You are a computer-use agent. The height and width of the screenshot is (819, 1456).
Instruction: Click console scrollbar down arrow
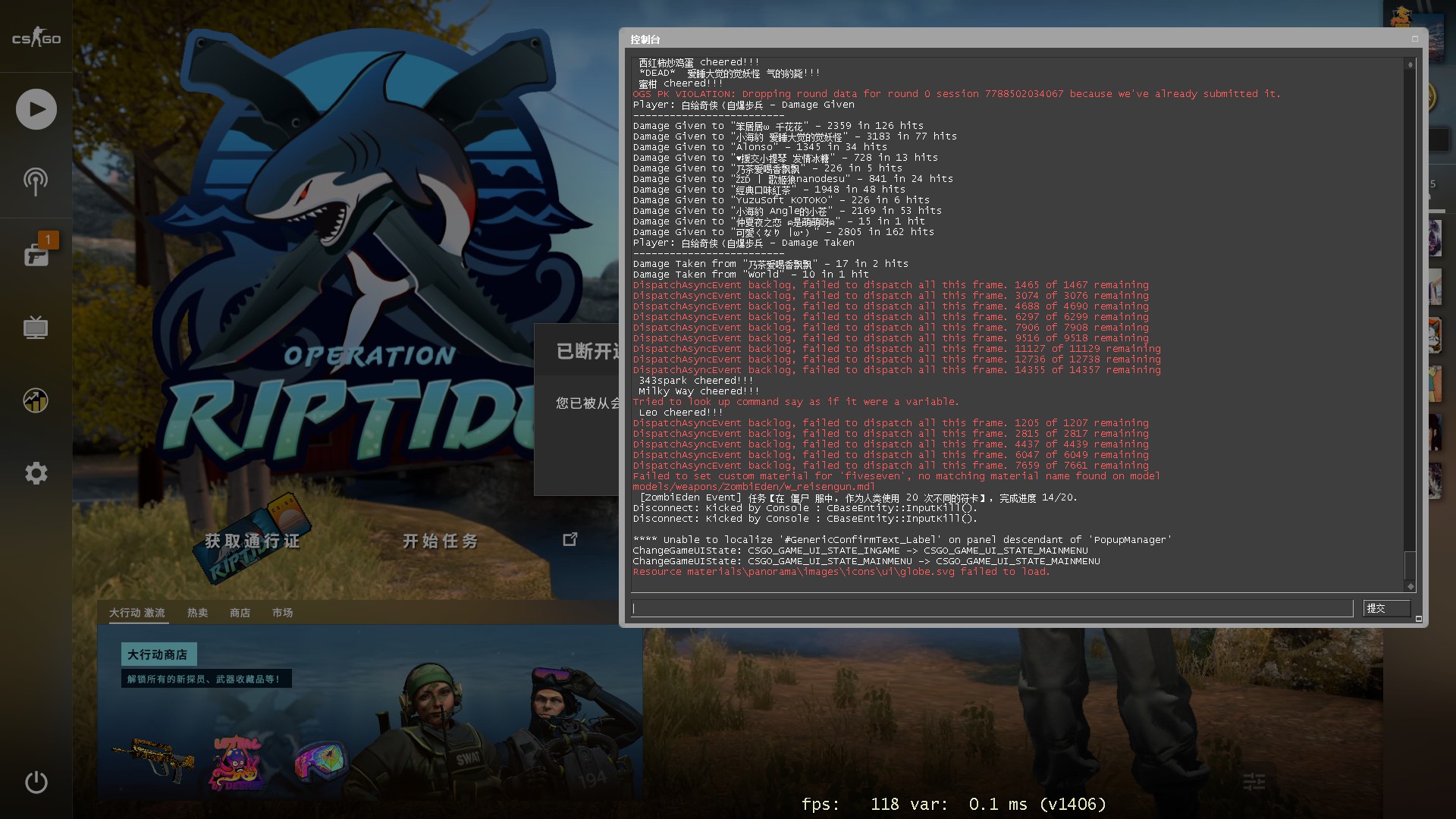pos(1410,586)
